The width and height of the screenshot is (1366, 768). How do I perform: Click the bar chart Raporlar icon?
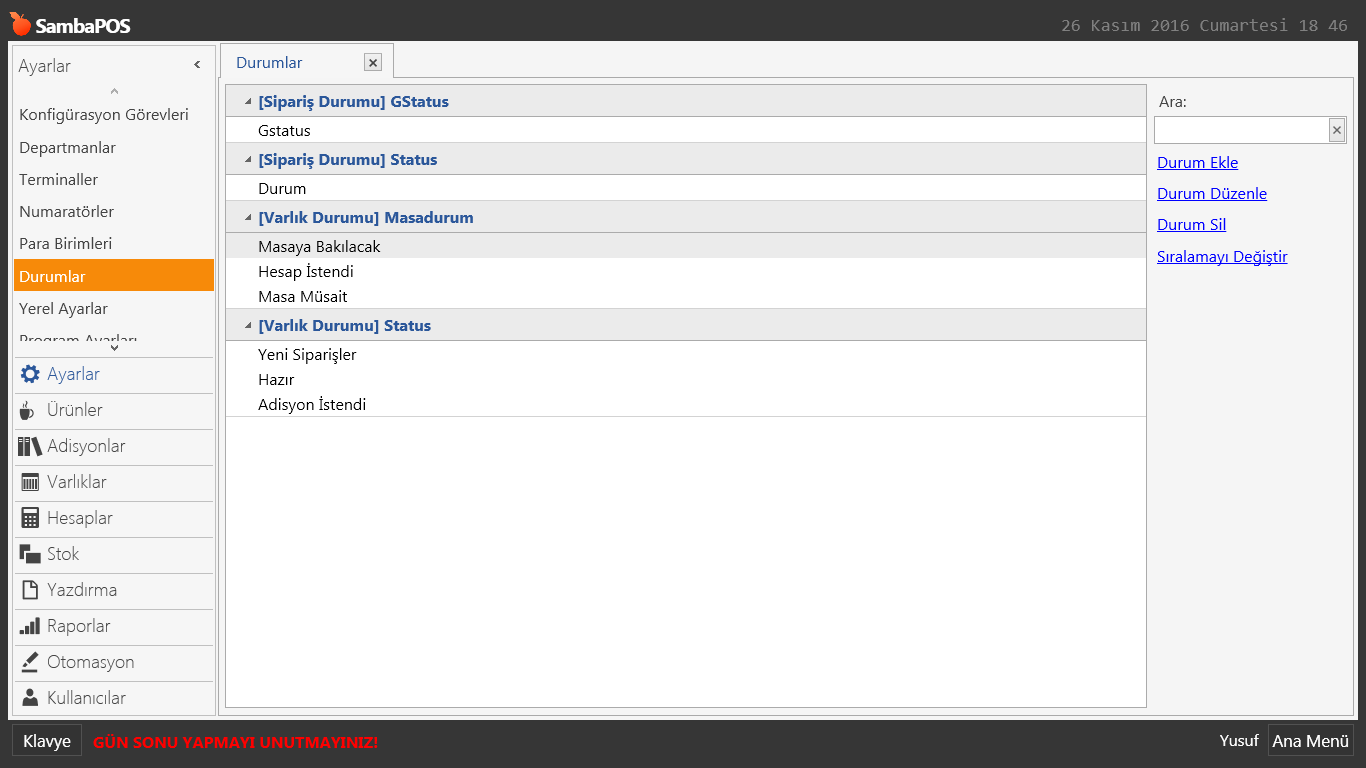tap(30, 626)
